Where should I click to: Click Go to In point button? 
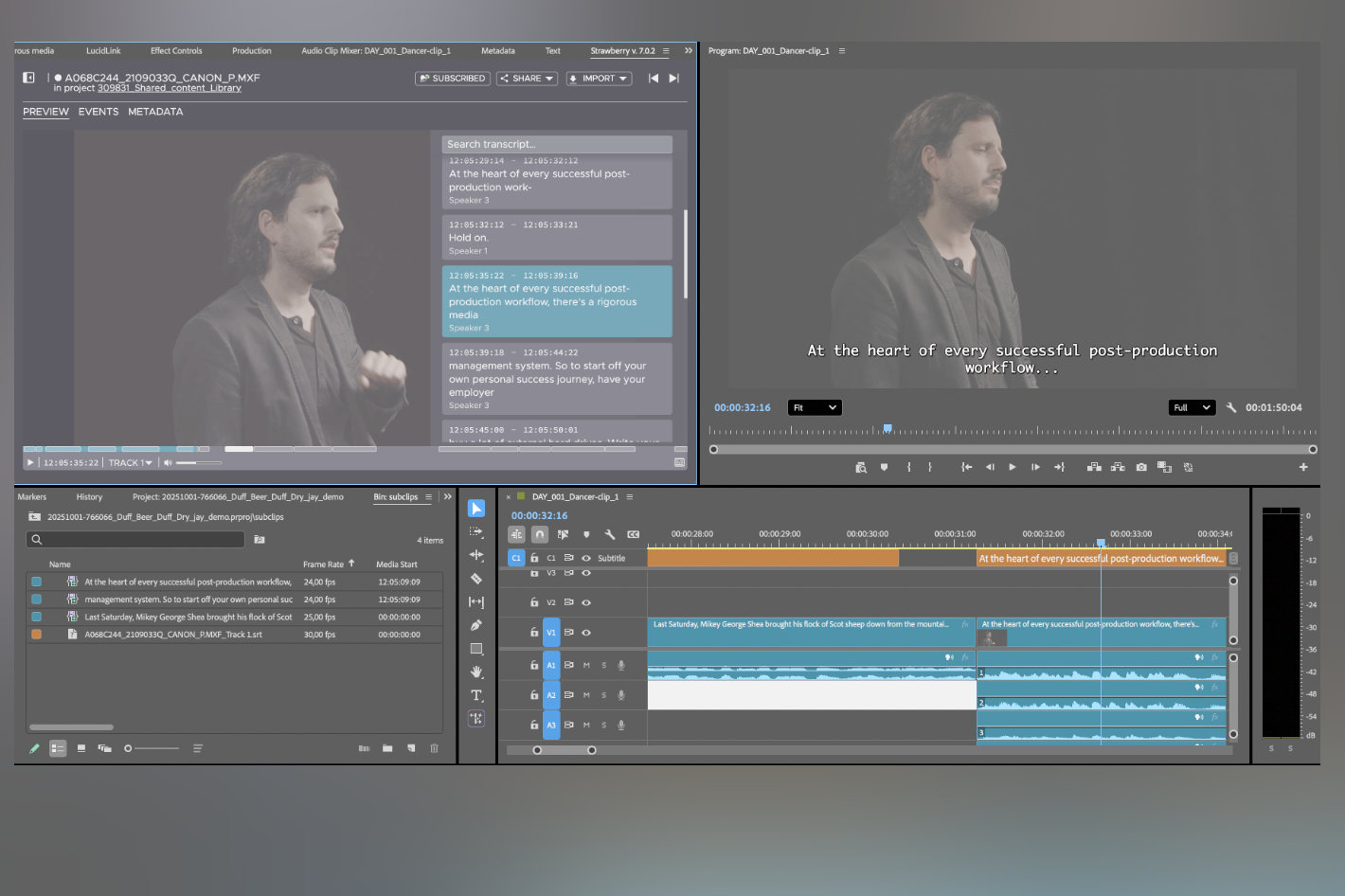tap(966, 467)
